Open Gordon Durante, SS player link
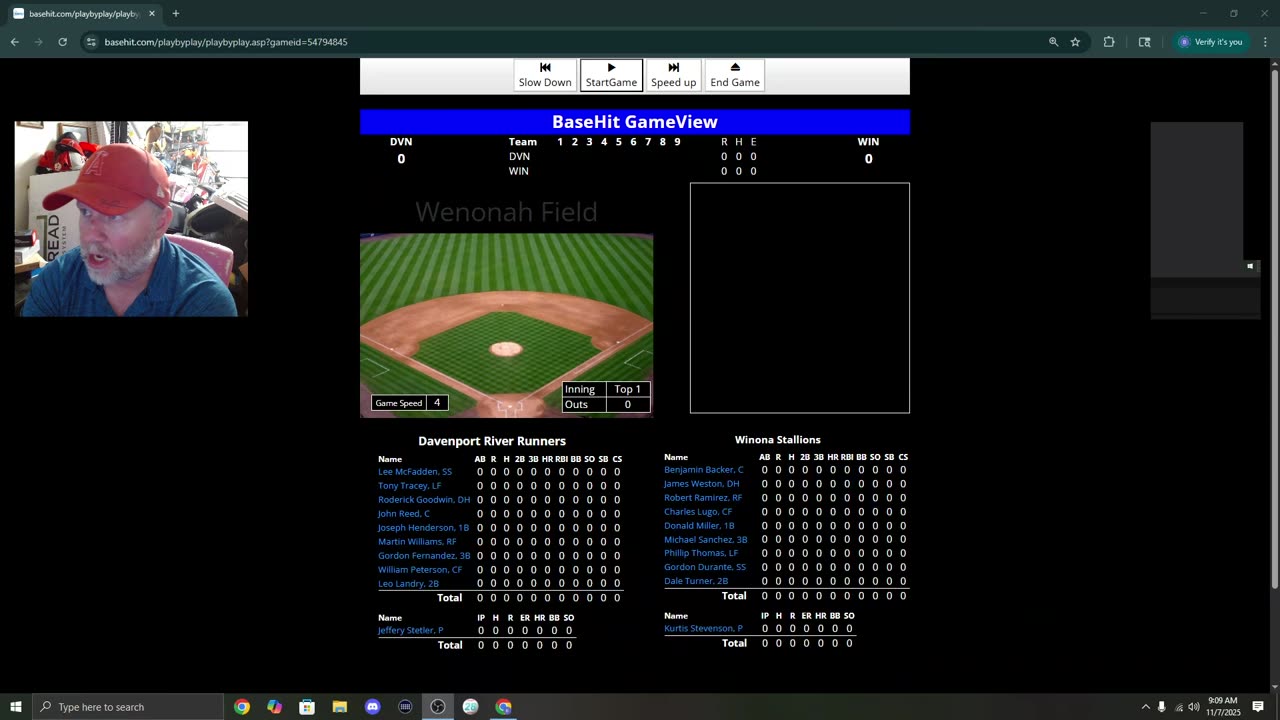The image size is (1280, 720). (x=705, y=567)
